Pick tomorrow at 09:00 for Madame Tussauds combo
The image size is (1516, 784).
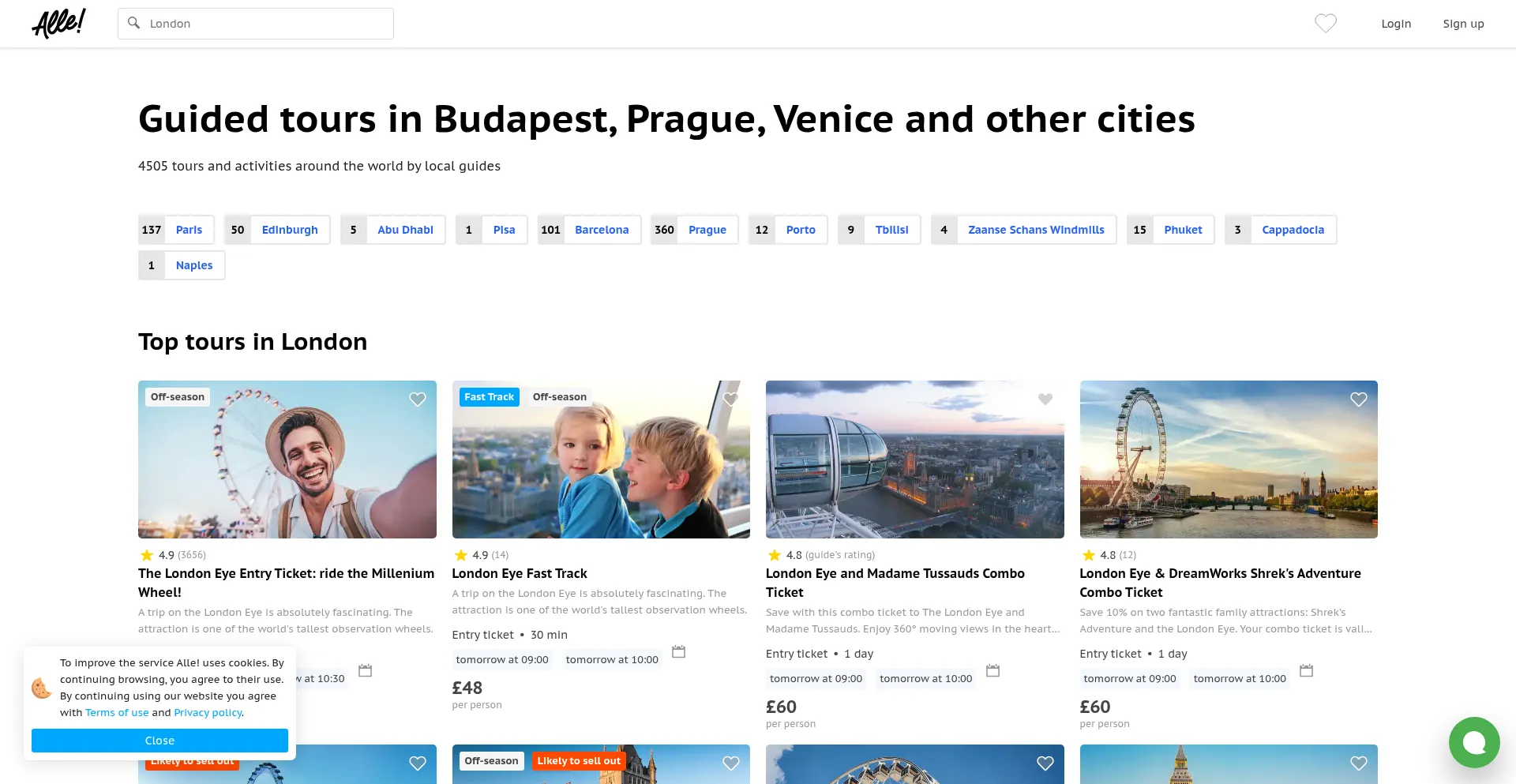click(816, 678)
